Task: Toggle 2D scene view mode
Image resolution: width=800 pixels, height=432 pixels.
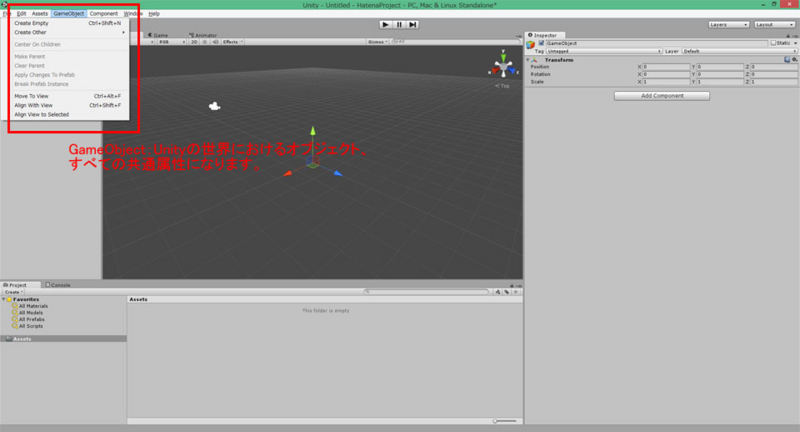Action: (x=194, y=42)
